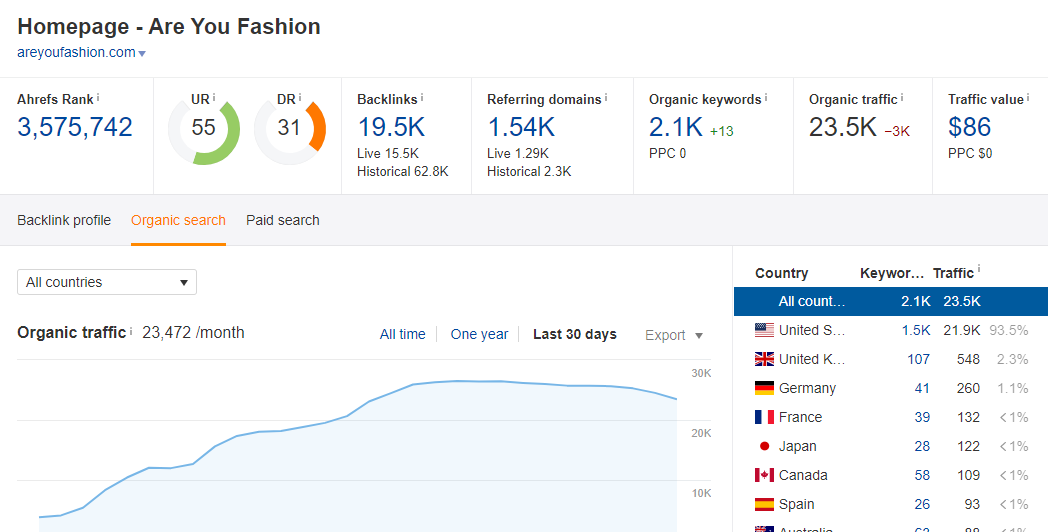Open the areyoufashion.com URL dropdown arrow
Viewport: 1048px width, 532px height.
[x=142, y=54]
